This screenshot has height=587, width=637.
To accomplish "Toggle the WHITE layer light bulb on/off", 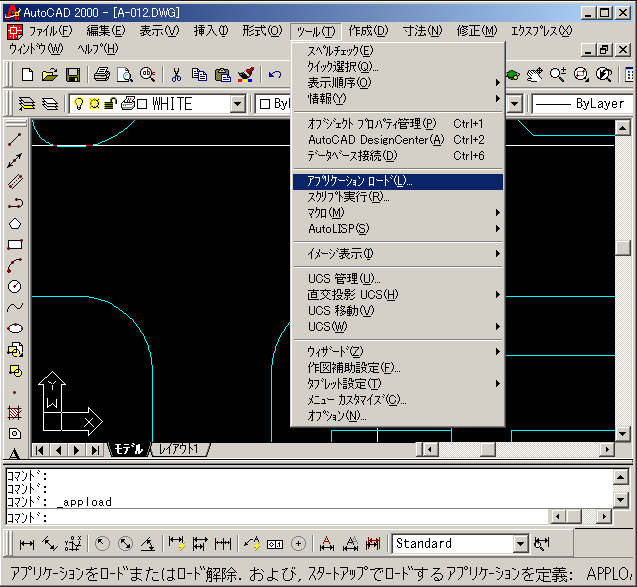I will coord(79,104).
